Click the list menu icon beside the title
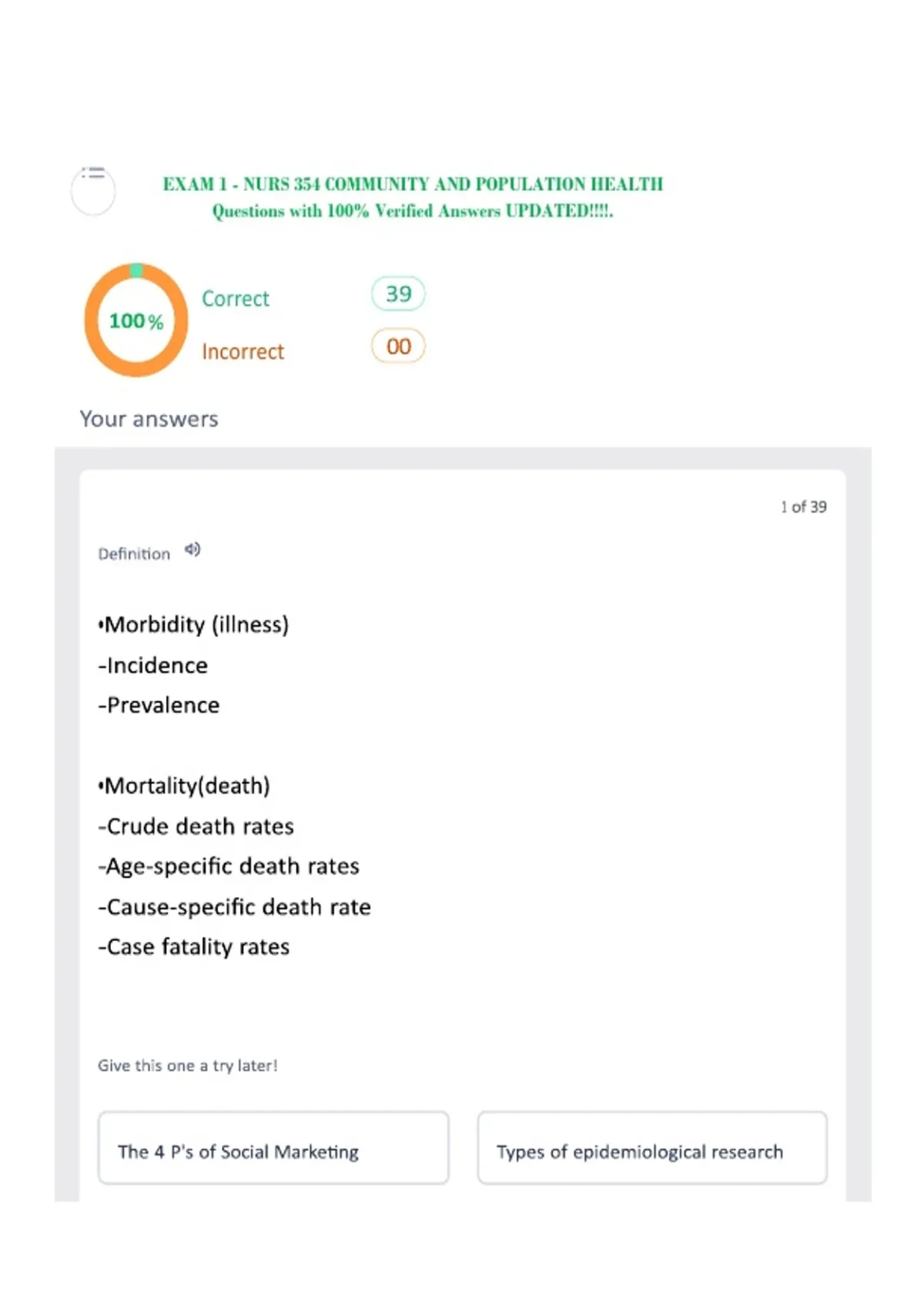The width and height of the screenshot is (924, 1309). pyautogui.click(x=93, y=173)
